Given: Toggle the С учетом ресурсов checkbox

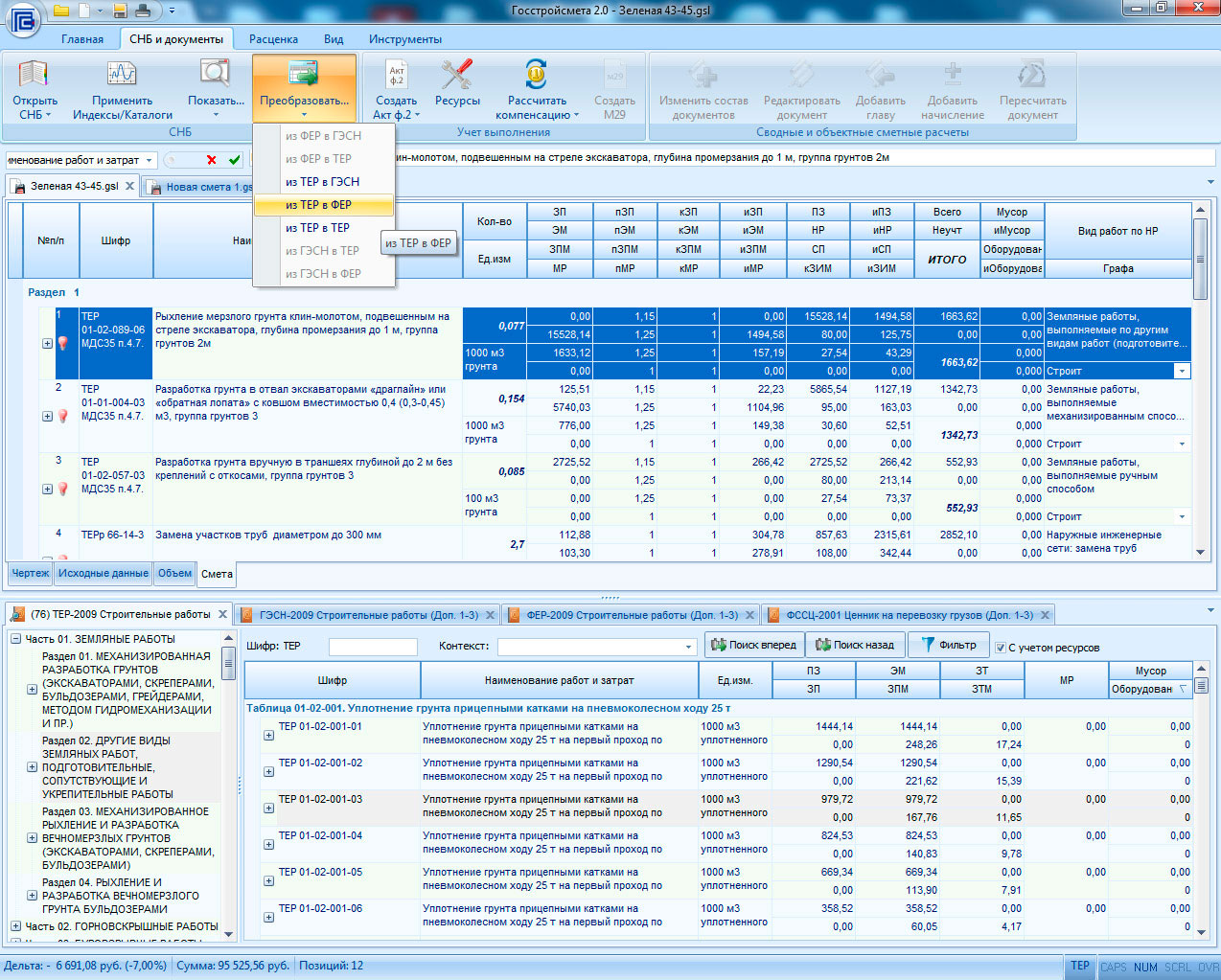Looking at the screenshot, I should (1001, 648).
